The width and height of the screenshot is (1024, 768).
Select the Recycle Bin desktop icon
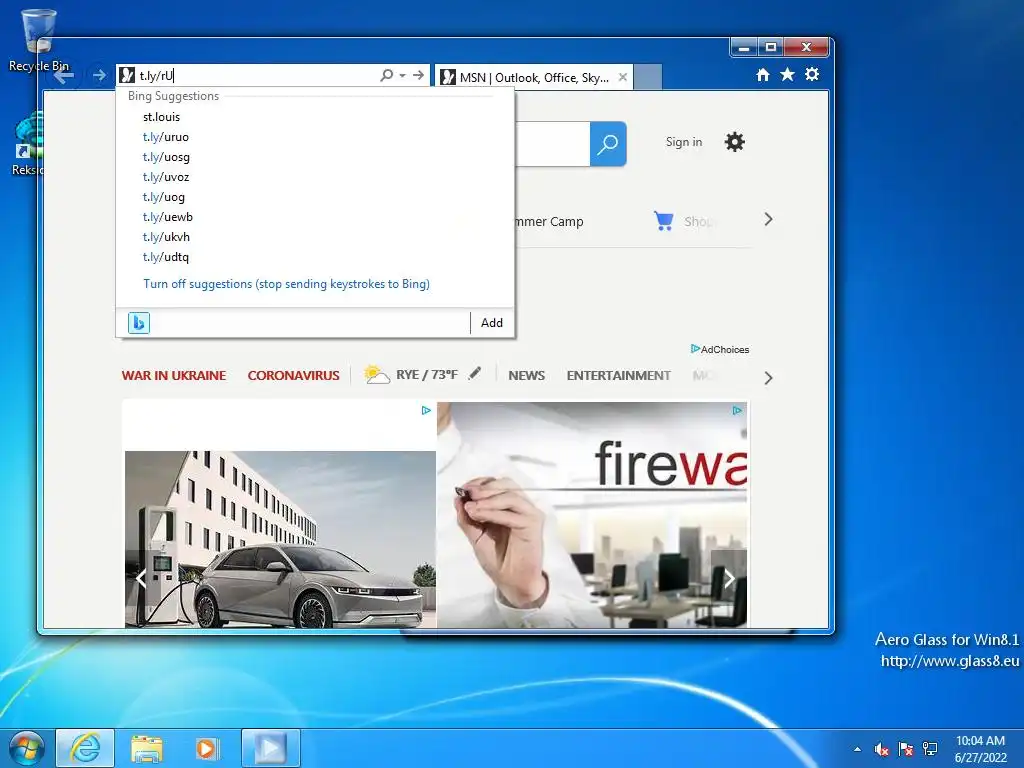pyautogui.click(x=39, y=40)
